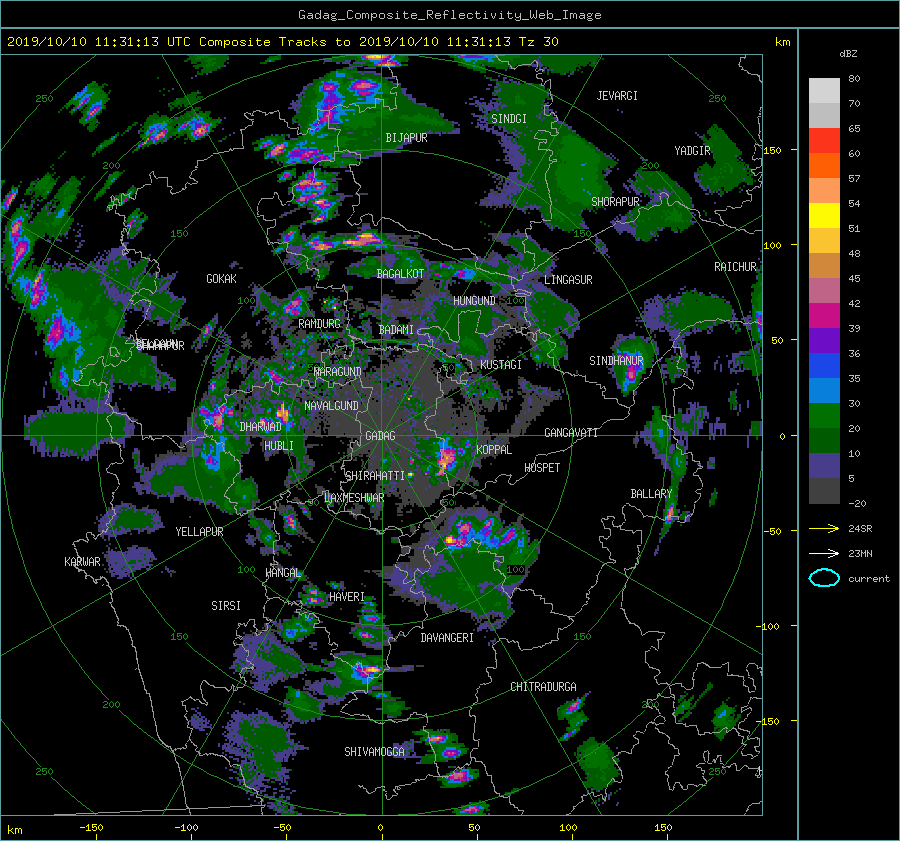Click the NAVALGUND label

[331, 406]
